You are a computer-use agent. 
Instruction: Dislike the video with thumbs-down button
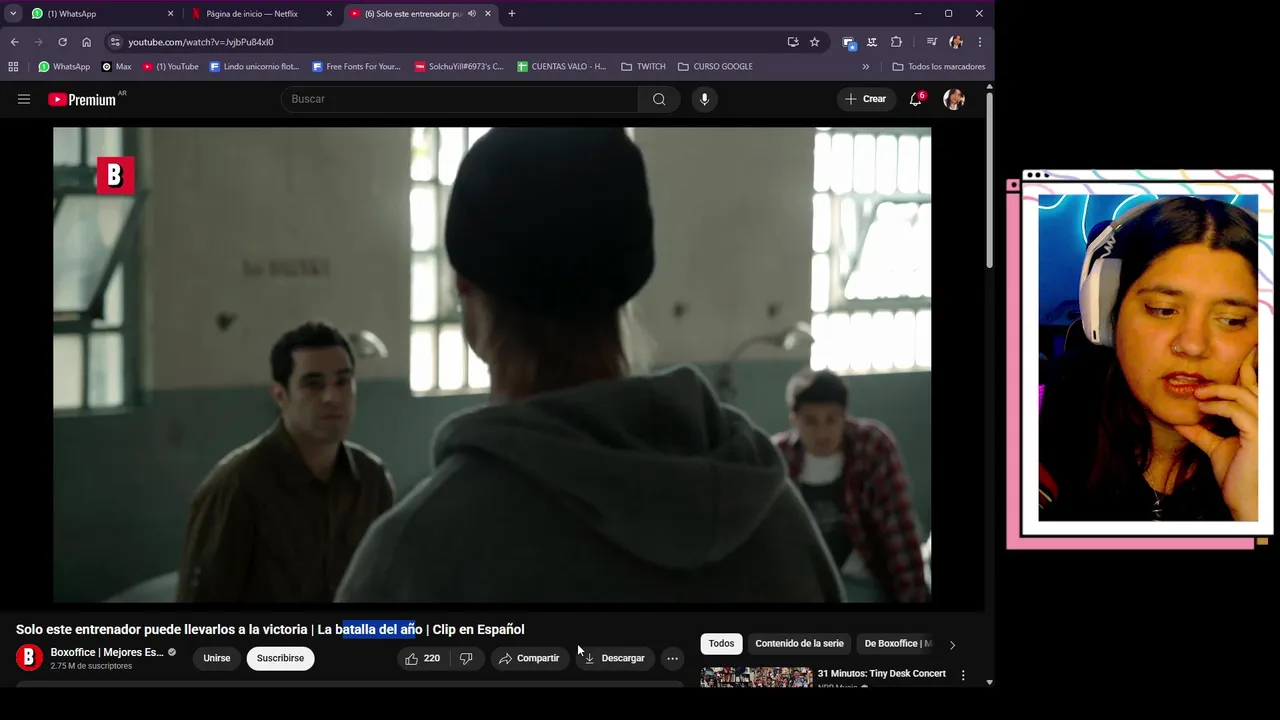point(466,658)
